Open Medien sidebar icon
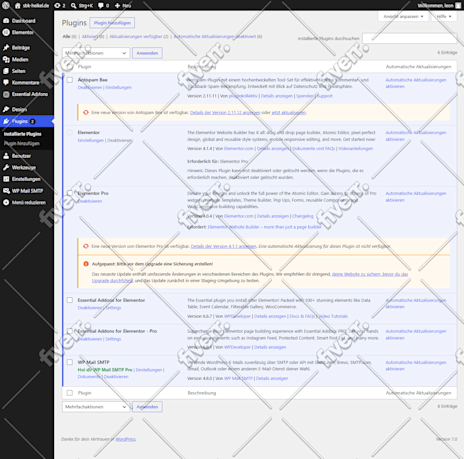Viewport: 464px width, 459px height. 6,59
